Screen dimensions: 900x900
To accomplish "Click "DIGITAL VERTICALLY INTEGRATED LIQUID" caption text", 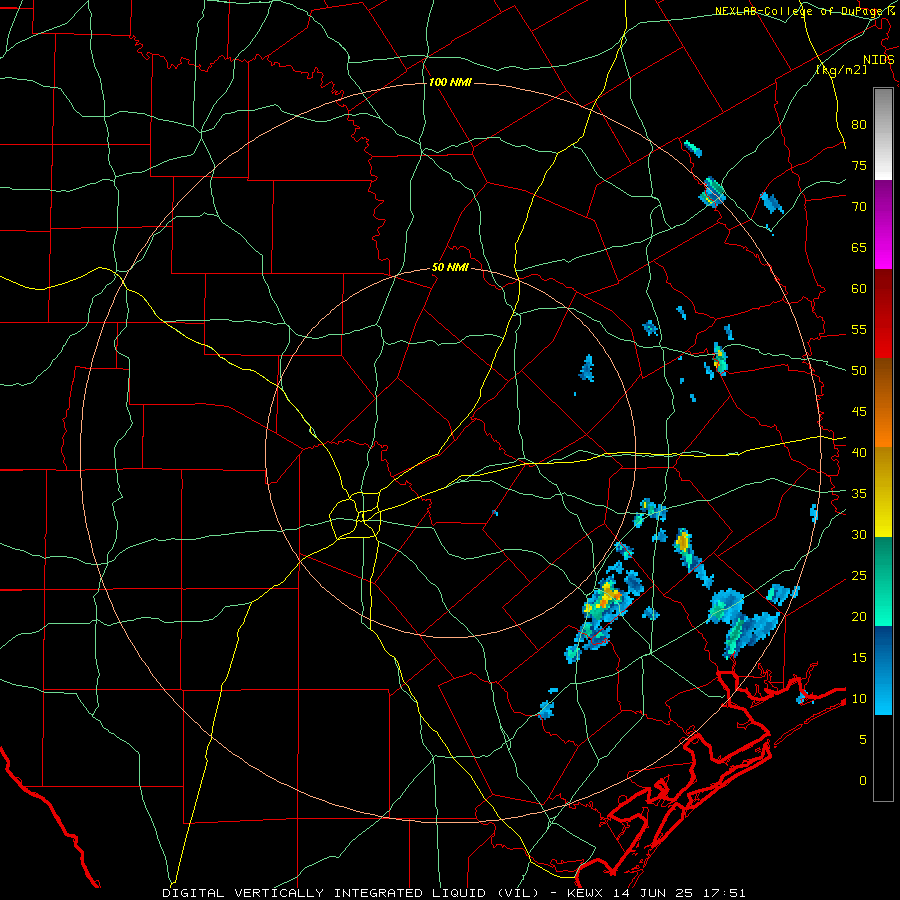I will pos(326,893).
